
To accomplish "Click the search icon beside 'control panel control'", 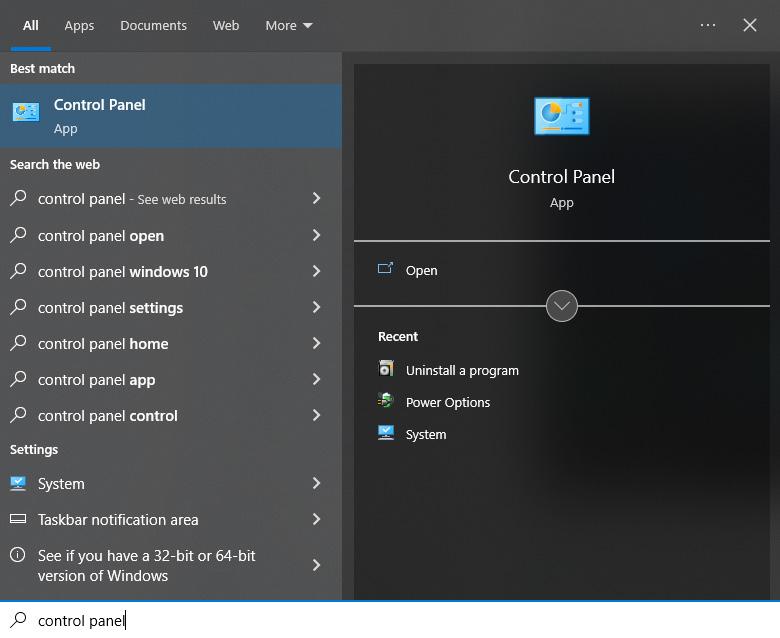I will coord(18,414).
